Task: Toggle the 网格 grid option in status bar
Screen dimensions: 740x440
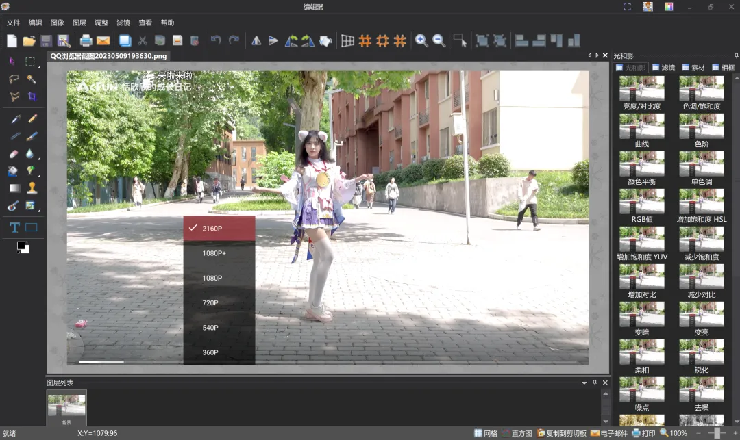Action: point(486,433)
